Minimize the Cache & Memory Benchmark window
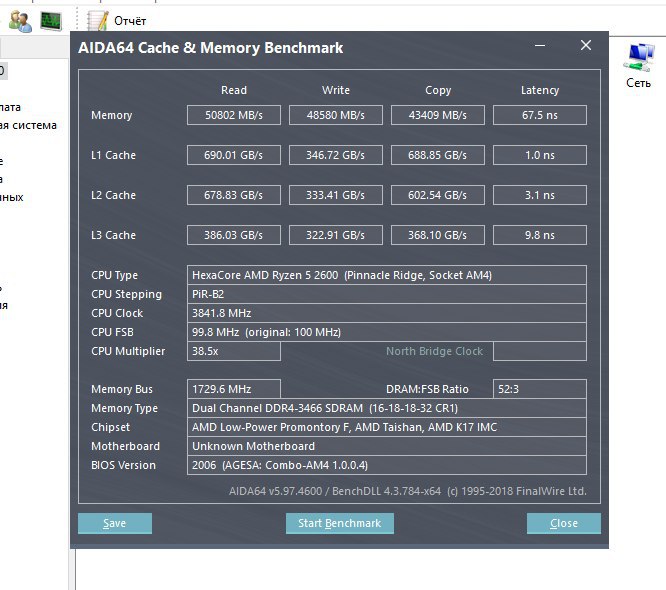Image resolution: width=666 pixels, height=590 pixels. pyautogui.click(x=540, y=45)
